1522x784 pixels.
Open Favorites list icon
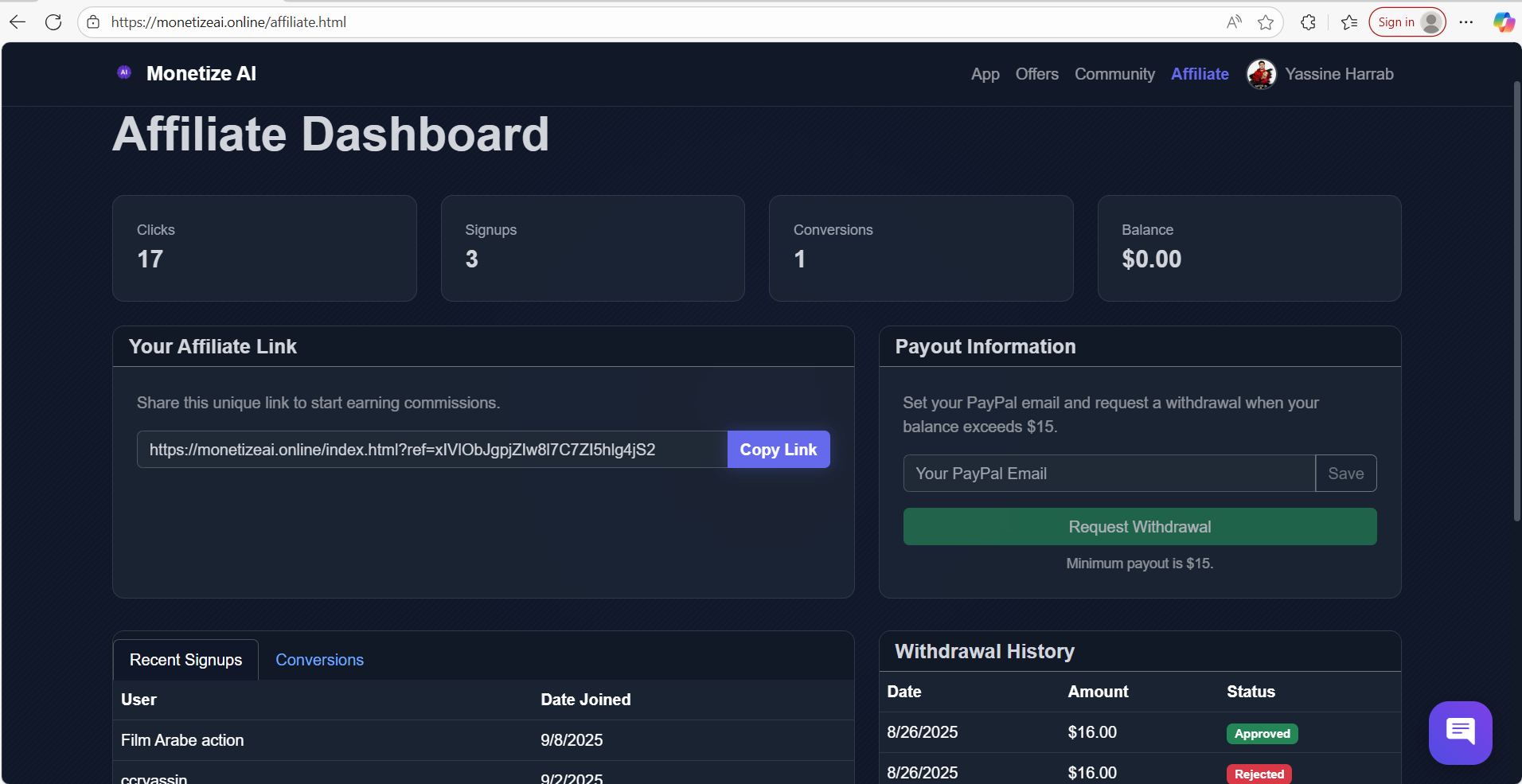click(1349, 22)
